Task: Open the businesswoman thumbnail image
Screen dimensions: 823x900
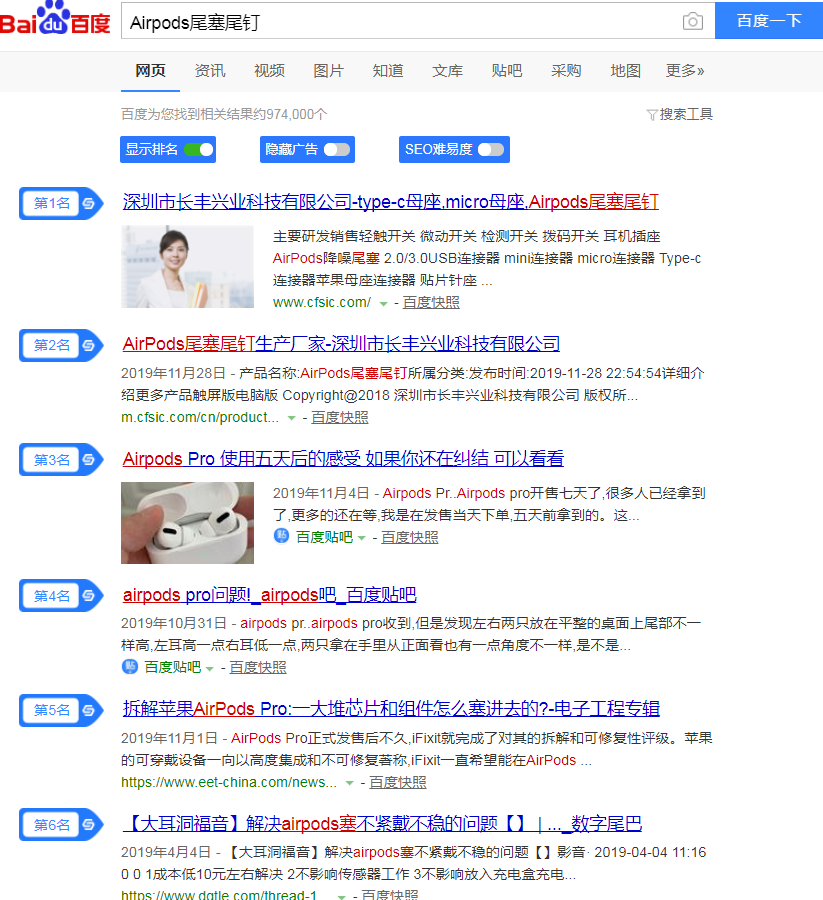Action: tap(188, 266)
